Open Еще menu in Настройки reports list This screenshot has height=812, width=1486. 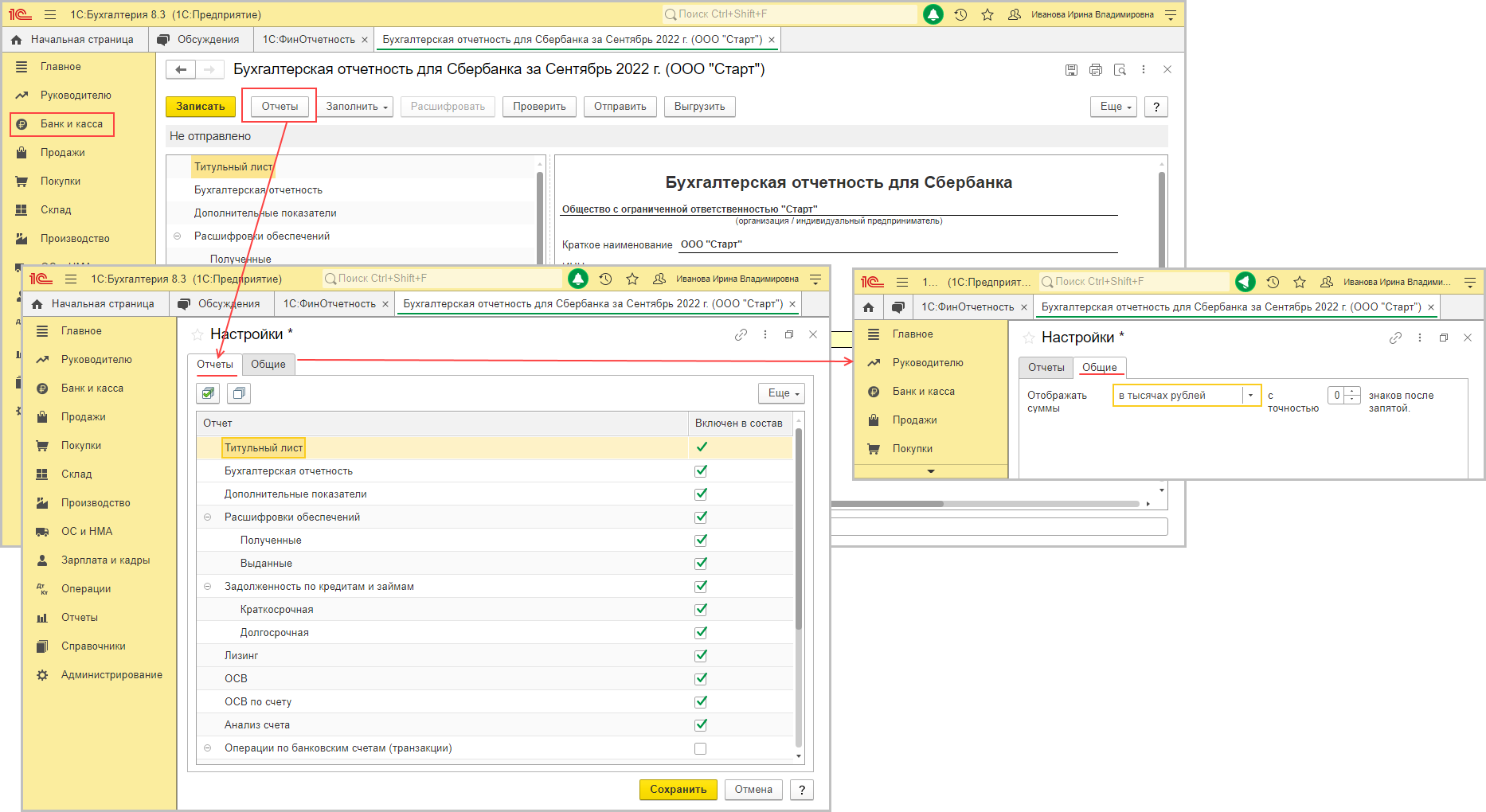(x=782, y=393)
